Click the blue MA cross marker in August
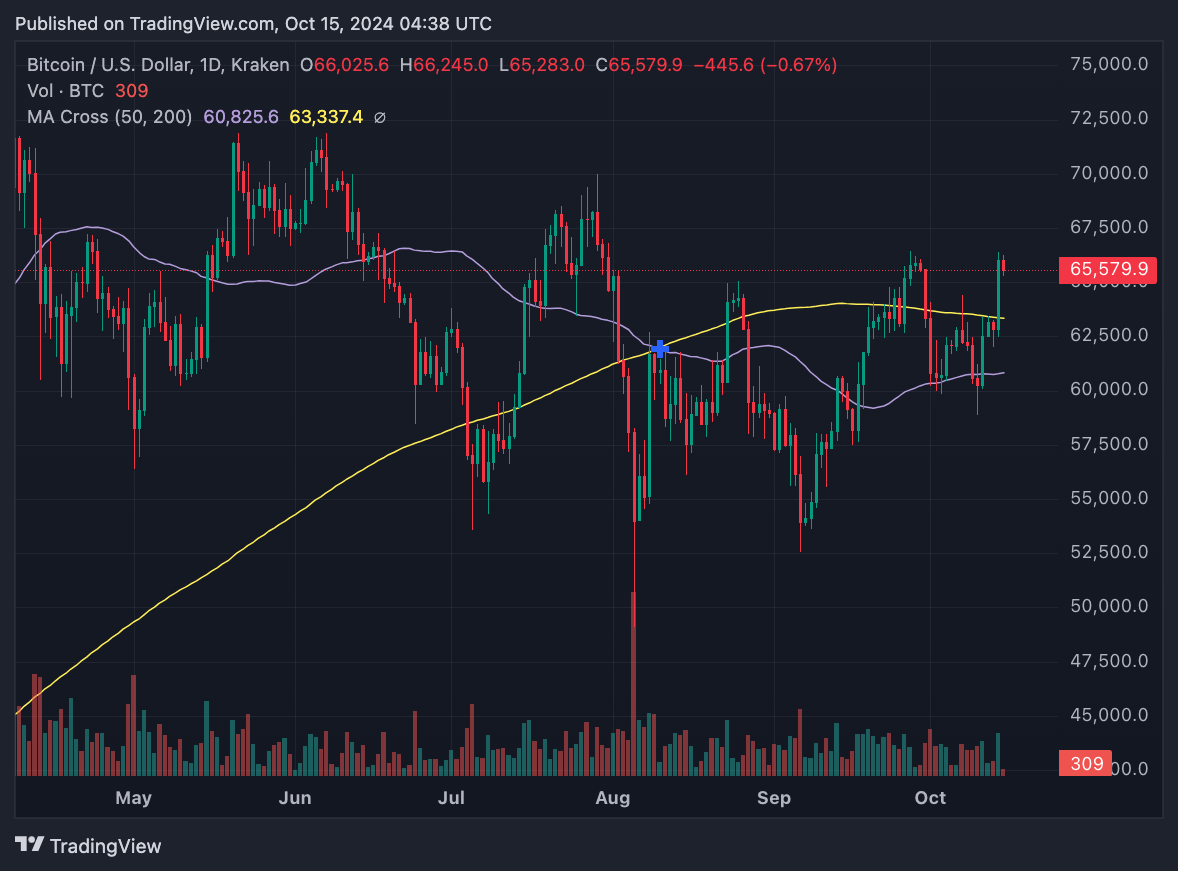1178x871 pixels. tap(659, 348)
